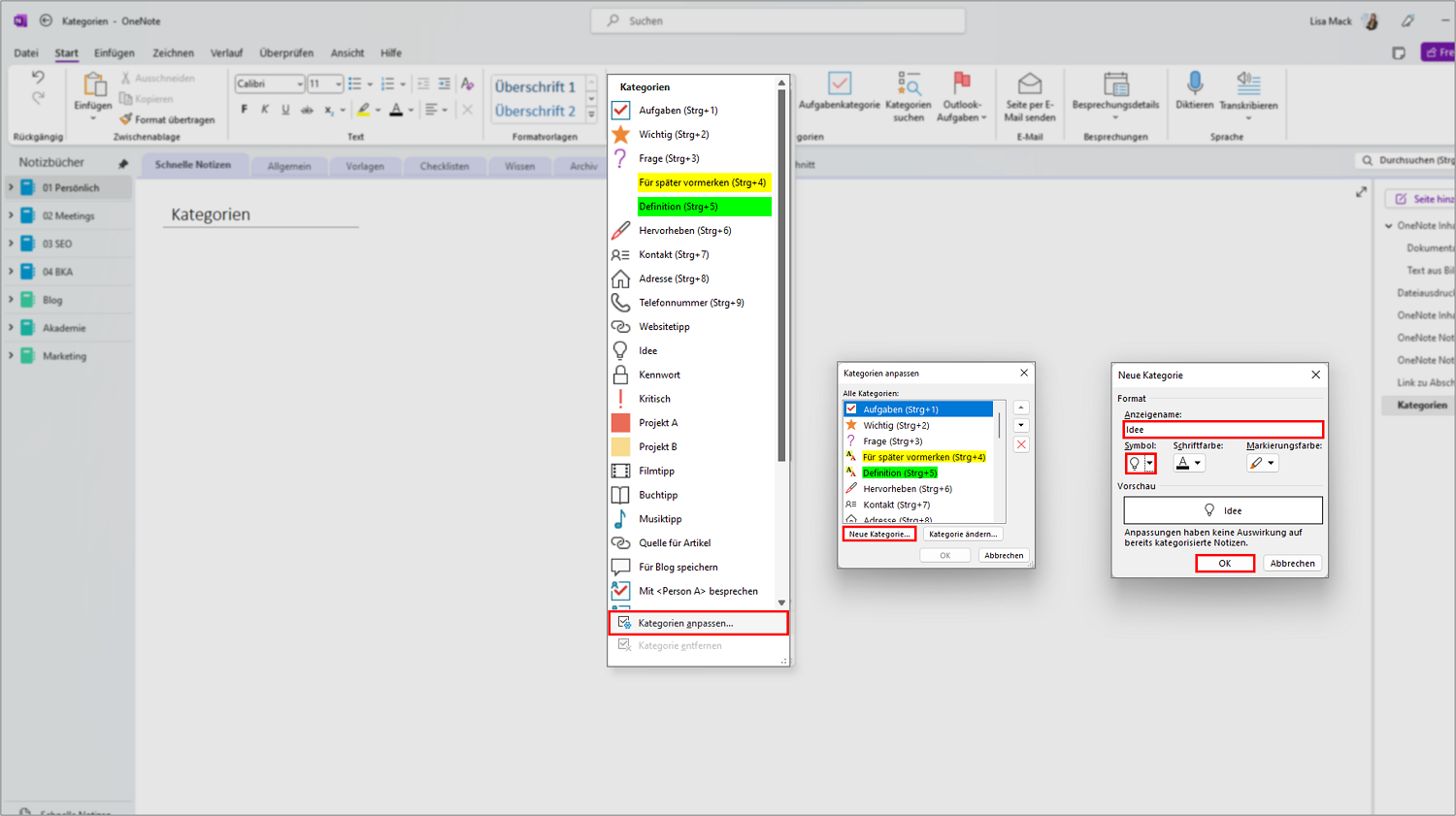This screenshot has width=1456, height=816.
Task: Click the Besprechungsdetails icon
Action: (x=1116, y=84)
